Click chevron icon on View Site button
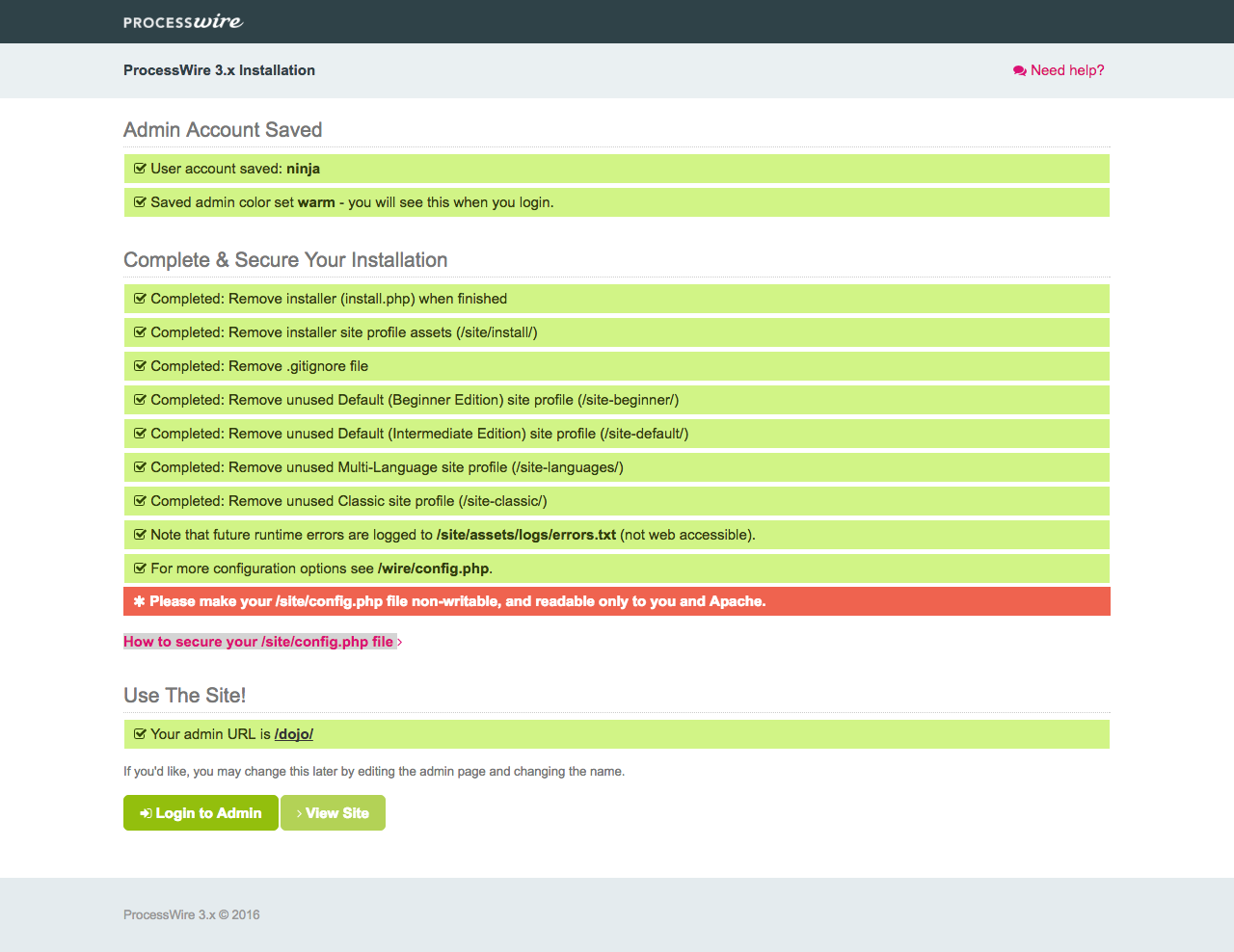1234x952 pixels. [x=300, y=813]
